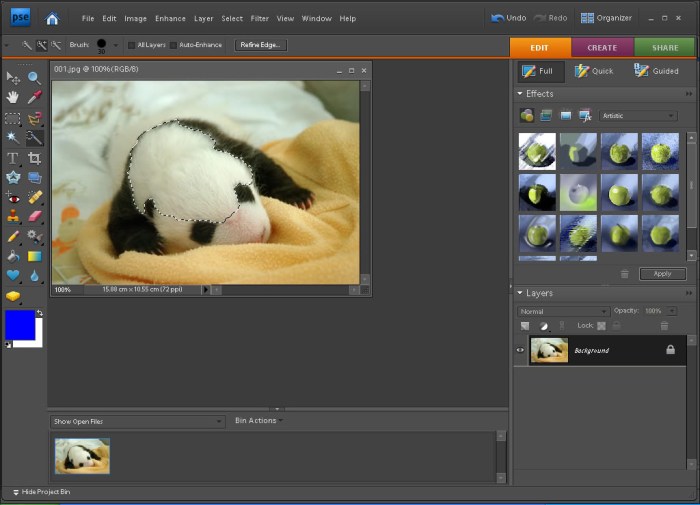
Task: Toggle the Auto-Enhance checkbox
Action: (x=173, y=45)
